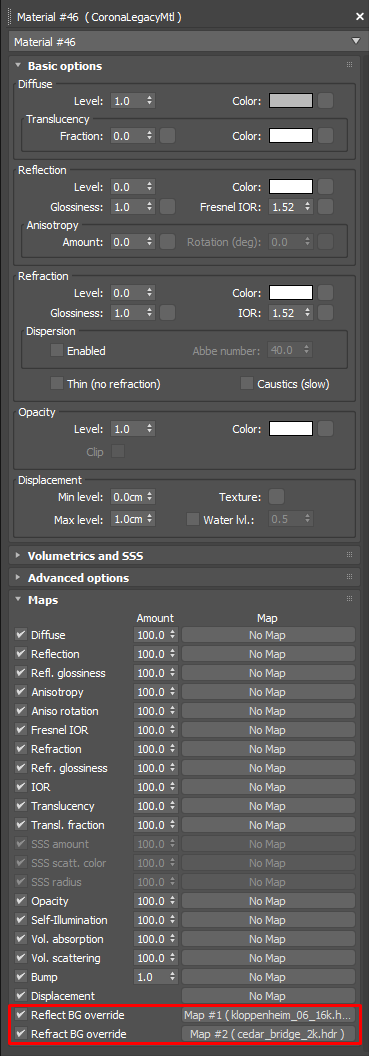Collapse the Maps rollout
This screenshot has width=369, height=1056.
pos(18,599)
